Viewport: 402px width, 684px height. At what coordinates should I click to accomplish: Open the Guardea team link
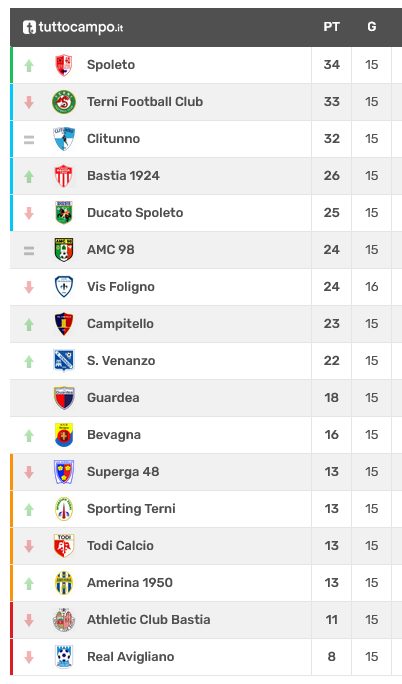(113, 398)
